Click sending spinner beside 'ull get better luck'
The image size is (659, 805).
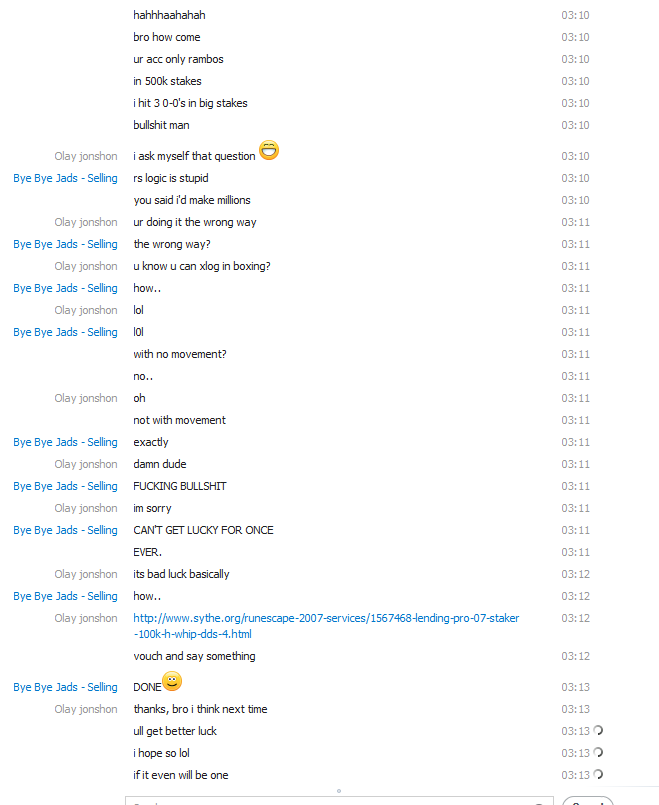click(x=598, y=730)
